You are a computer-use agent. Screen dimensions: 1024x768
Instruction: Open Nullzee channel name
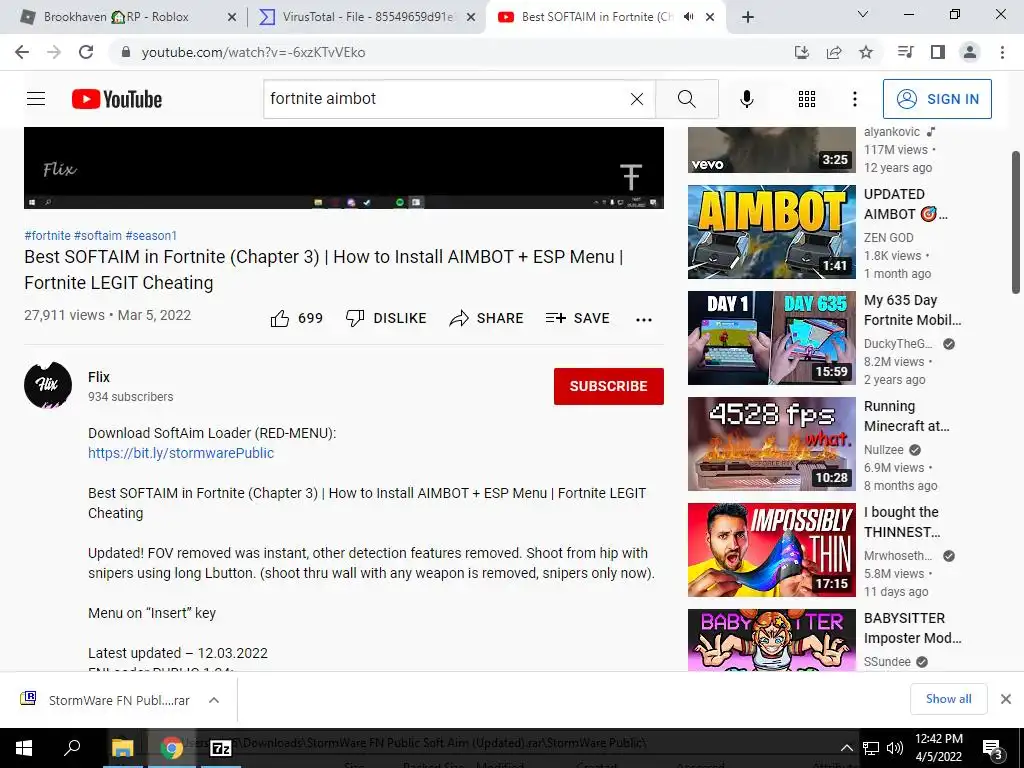tap(884, 450)
